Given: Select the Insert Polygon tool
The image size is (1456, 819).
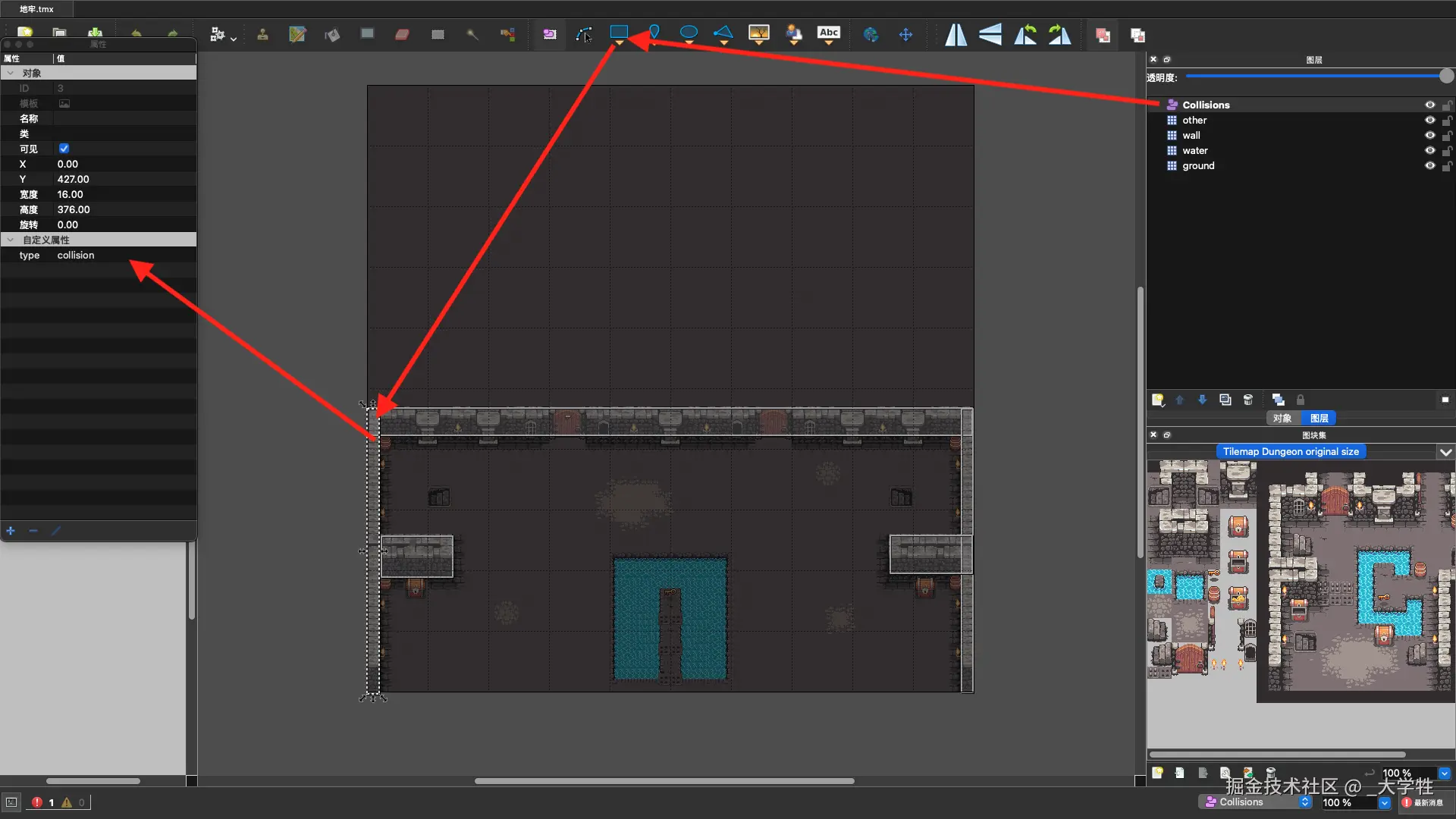Looking at the screenshot, I should pyautogui.click(x=723, y=33).
